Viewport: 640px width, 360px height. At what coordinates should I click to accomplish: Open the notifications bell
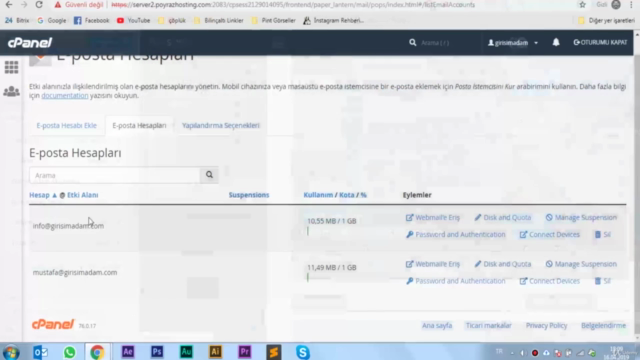pyautogui.click(x=556, y=42)
